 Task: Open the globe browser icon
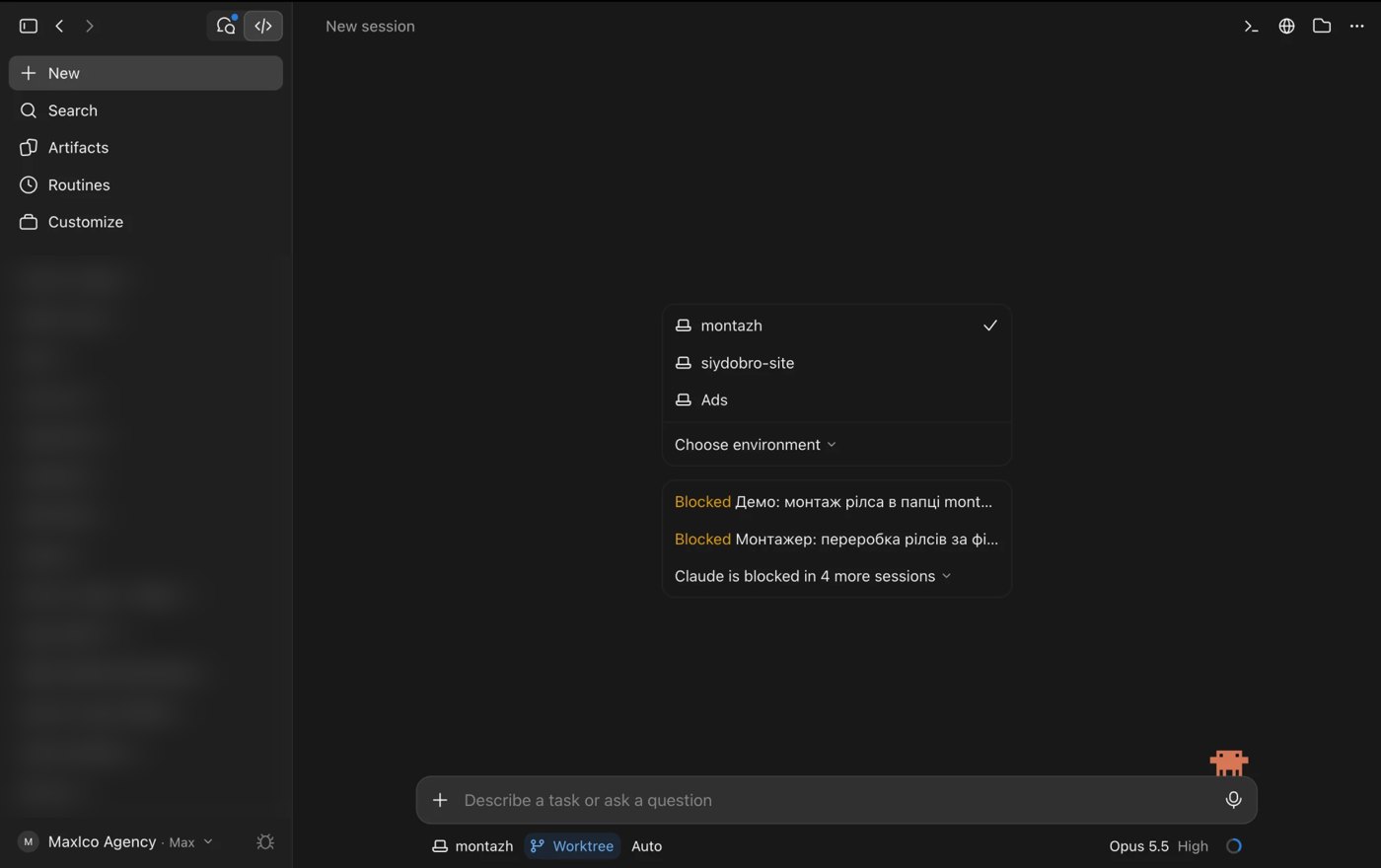(x=1286, y=26)
